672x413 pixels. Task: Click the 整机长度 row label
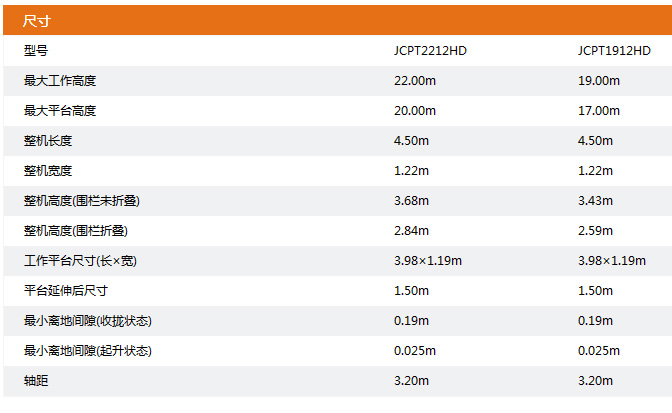(x=48, y=141)
